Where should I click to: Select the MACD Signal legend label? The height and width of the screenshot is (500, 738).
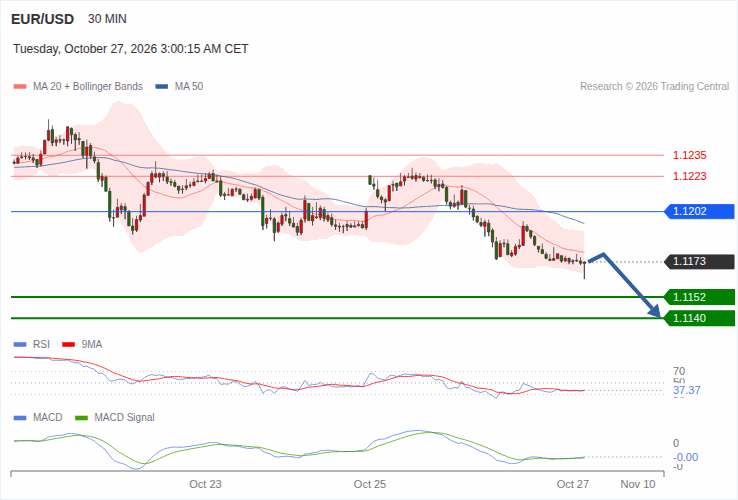coord(124,418)
